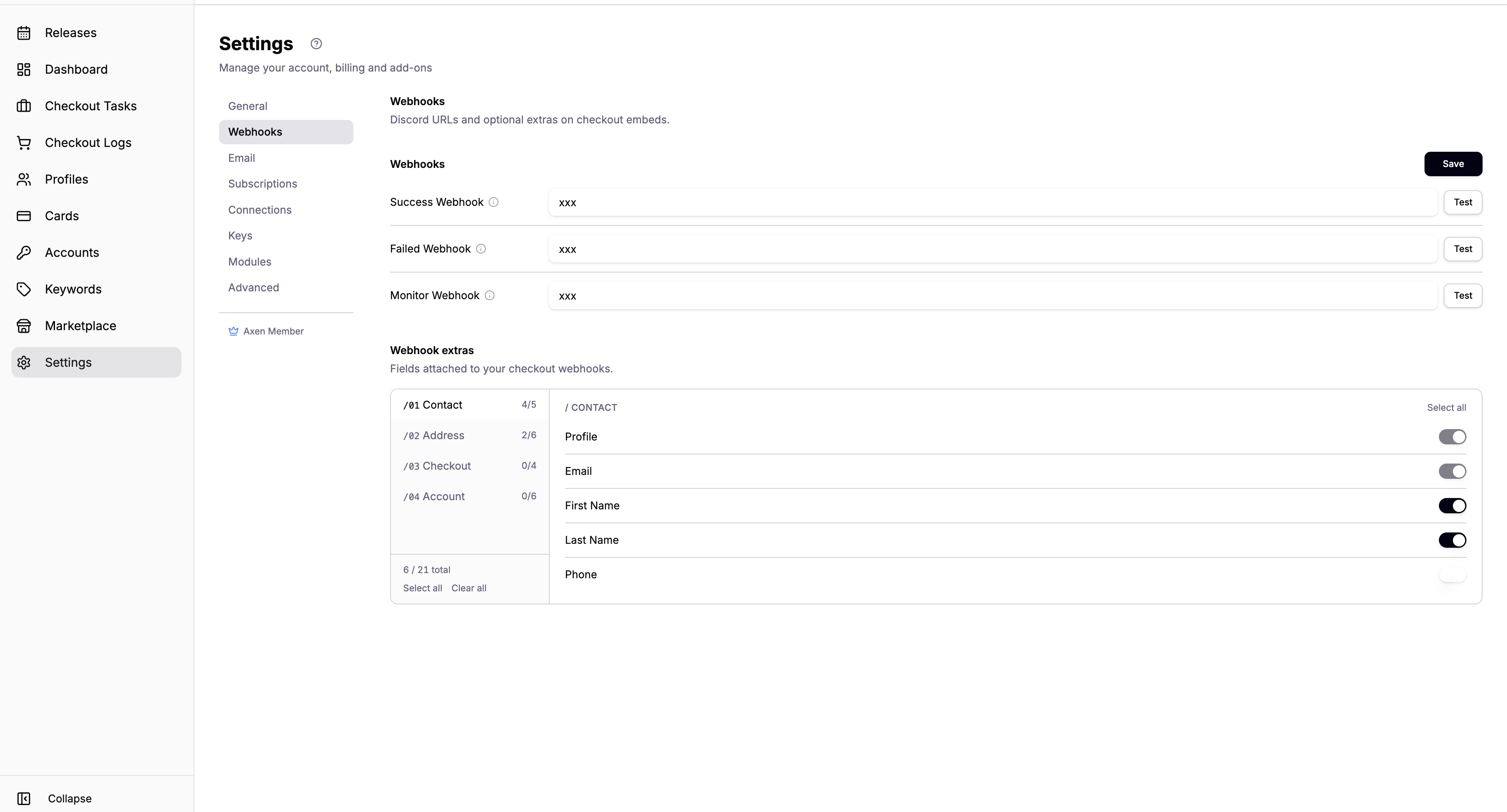Test the Monitor Webhook

[x=1462, y=296]
